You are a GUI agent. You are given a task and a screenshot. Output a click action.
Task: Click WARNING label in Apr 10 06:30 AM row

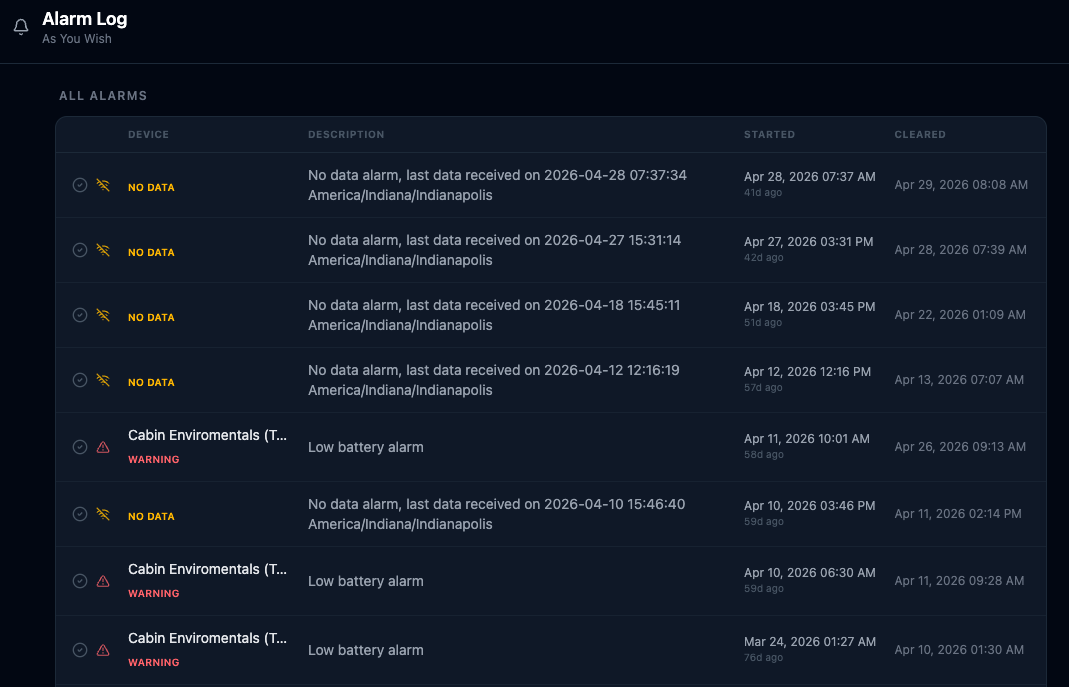click(154, 594)
